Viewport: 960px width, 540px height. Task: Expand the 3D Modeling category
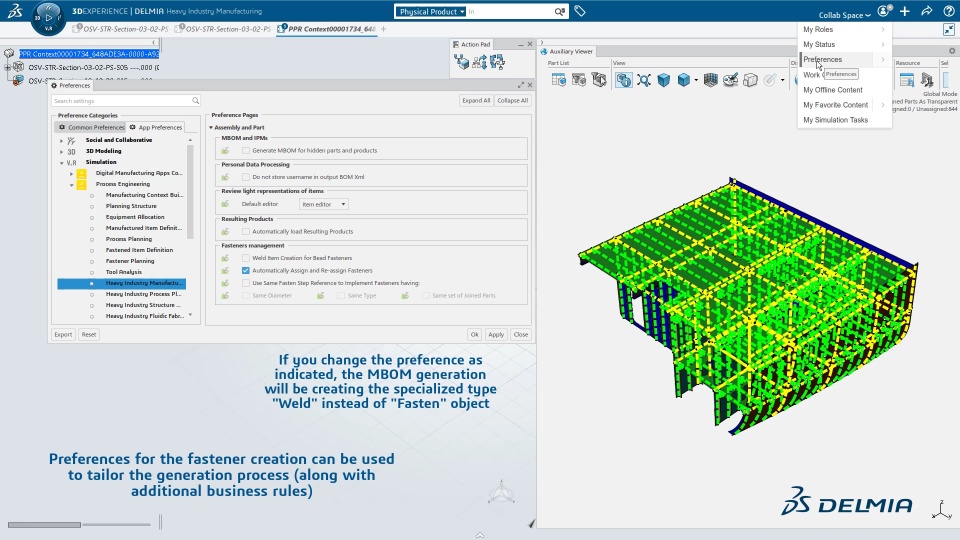pos(61,151)
